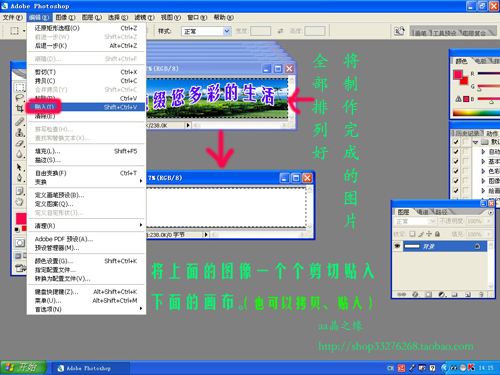Pick the Clone Stamp tool
Viewport: 500px width, 375px height.
click(x=20, y=132)
